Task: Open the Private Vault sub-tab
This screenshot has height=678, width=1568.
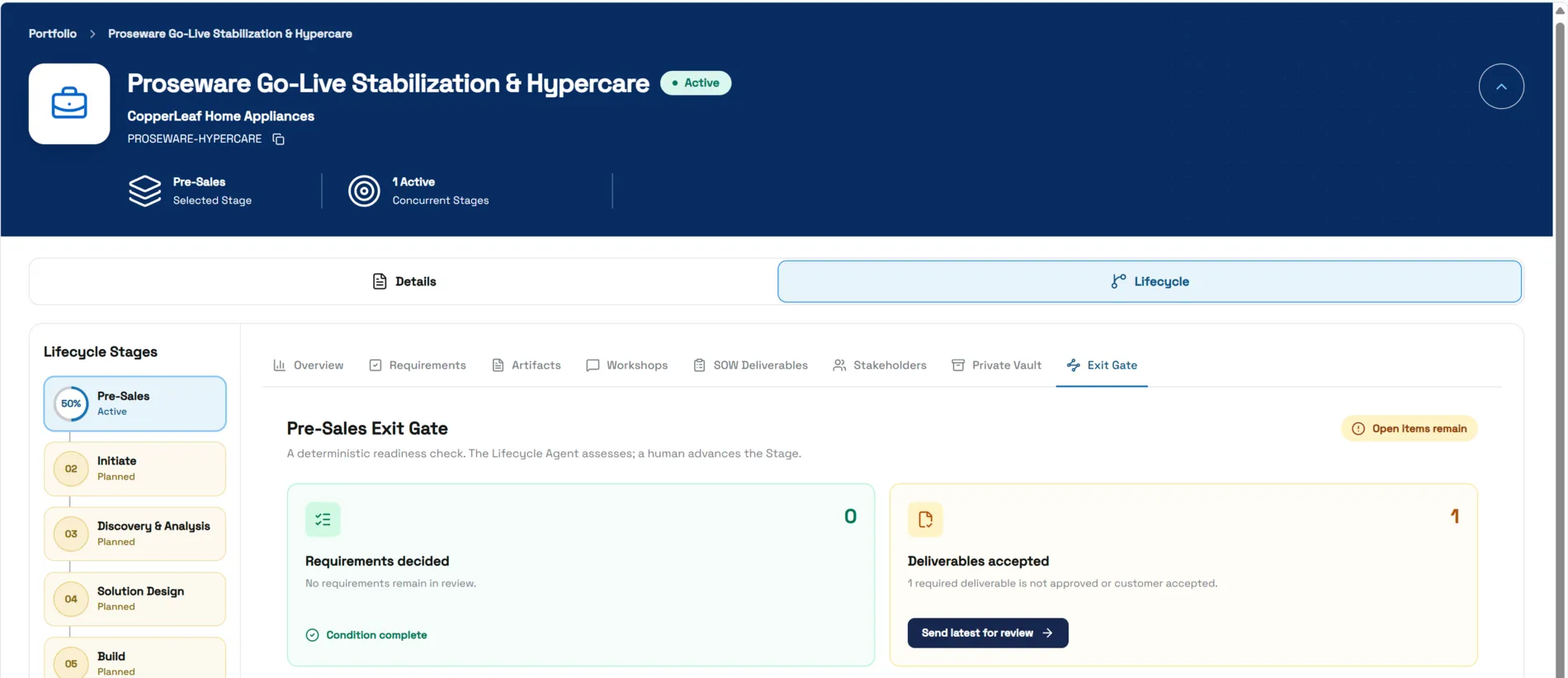Action: click(997, 365)
